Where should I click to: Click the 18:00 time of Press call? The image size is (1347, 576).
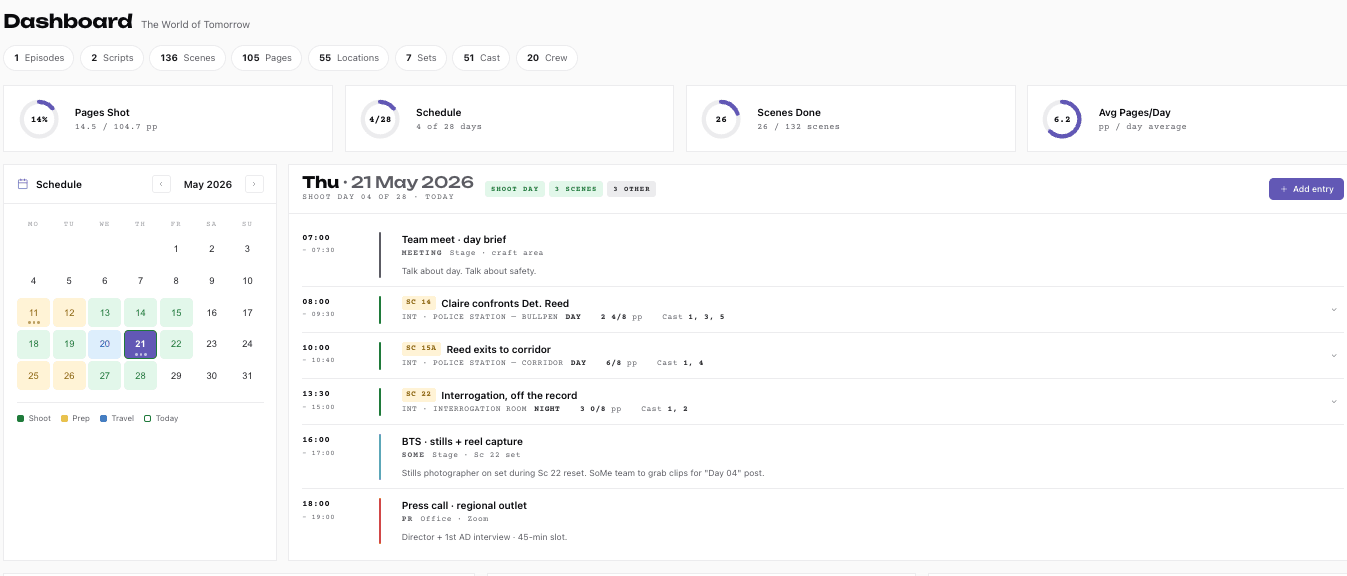pos(316,504)
